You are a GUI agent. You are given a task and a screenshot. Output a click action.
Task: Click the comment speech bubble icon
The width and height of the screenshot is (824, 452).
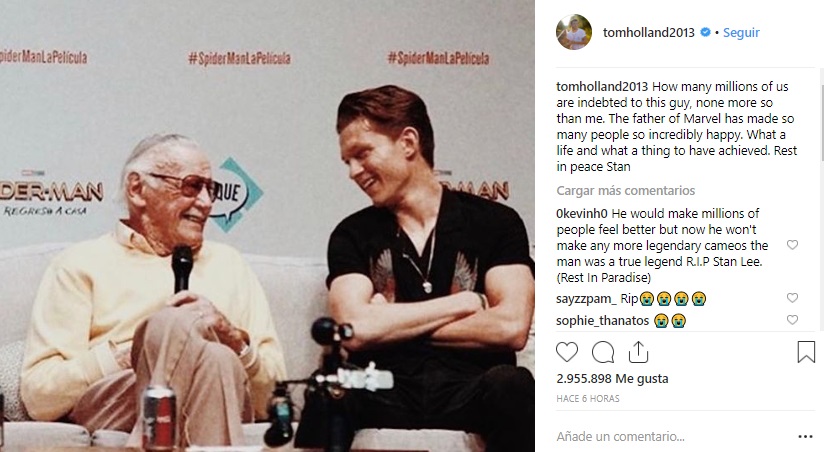[603, 352]
